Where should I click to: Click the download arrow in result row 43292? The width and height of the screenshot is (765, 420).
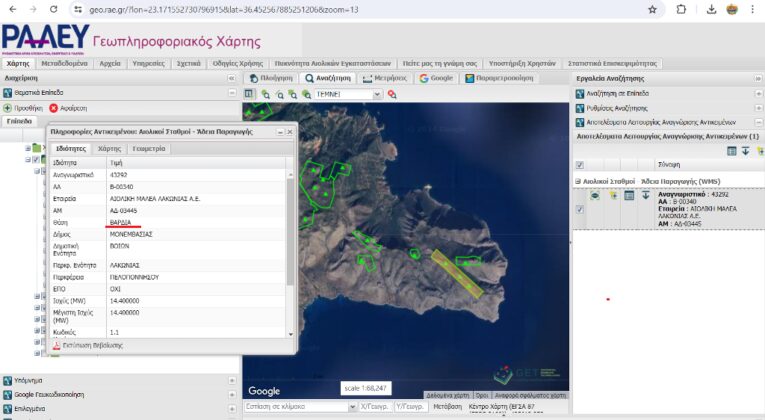pyautogui.click(x=645, y=196)
